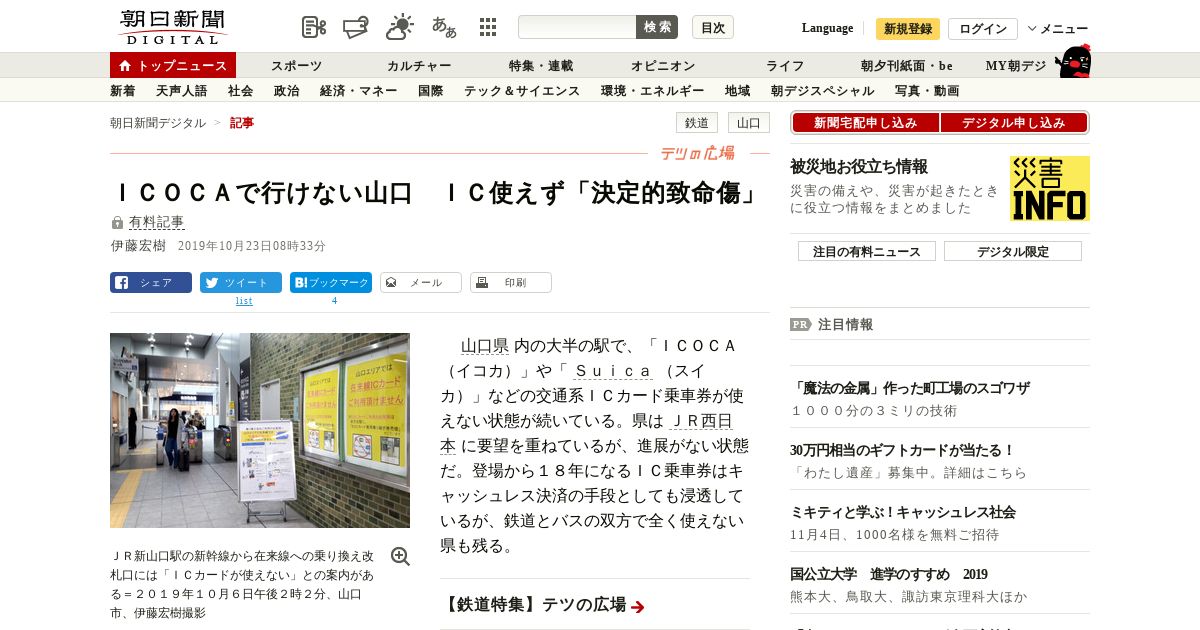The image size is (1200, 630).
Task: Open 30万円相当のギフトカードが当たる！
Action: click(x=903, y=450)
